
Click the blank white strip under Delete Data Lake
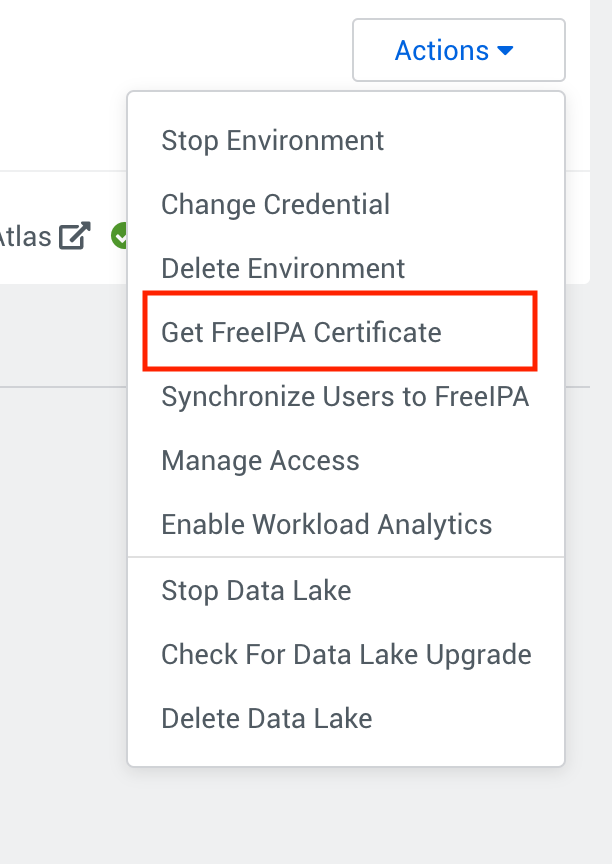pos(345,752)
